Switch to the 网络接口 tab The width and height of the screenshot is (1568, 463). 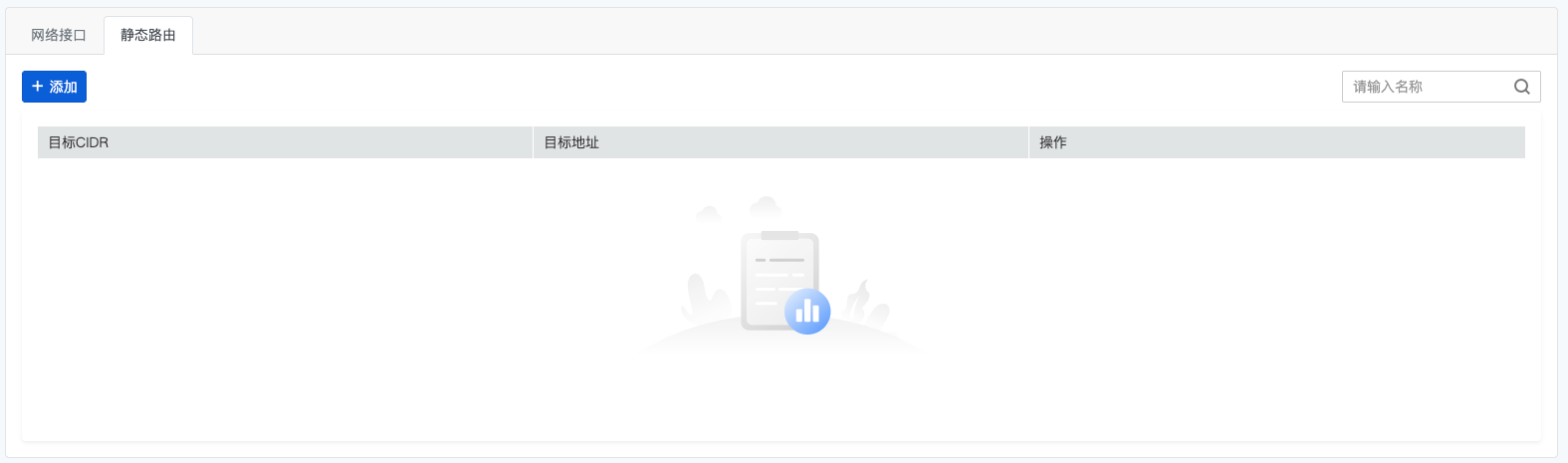click(x=59, y=35)
